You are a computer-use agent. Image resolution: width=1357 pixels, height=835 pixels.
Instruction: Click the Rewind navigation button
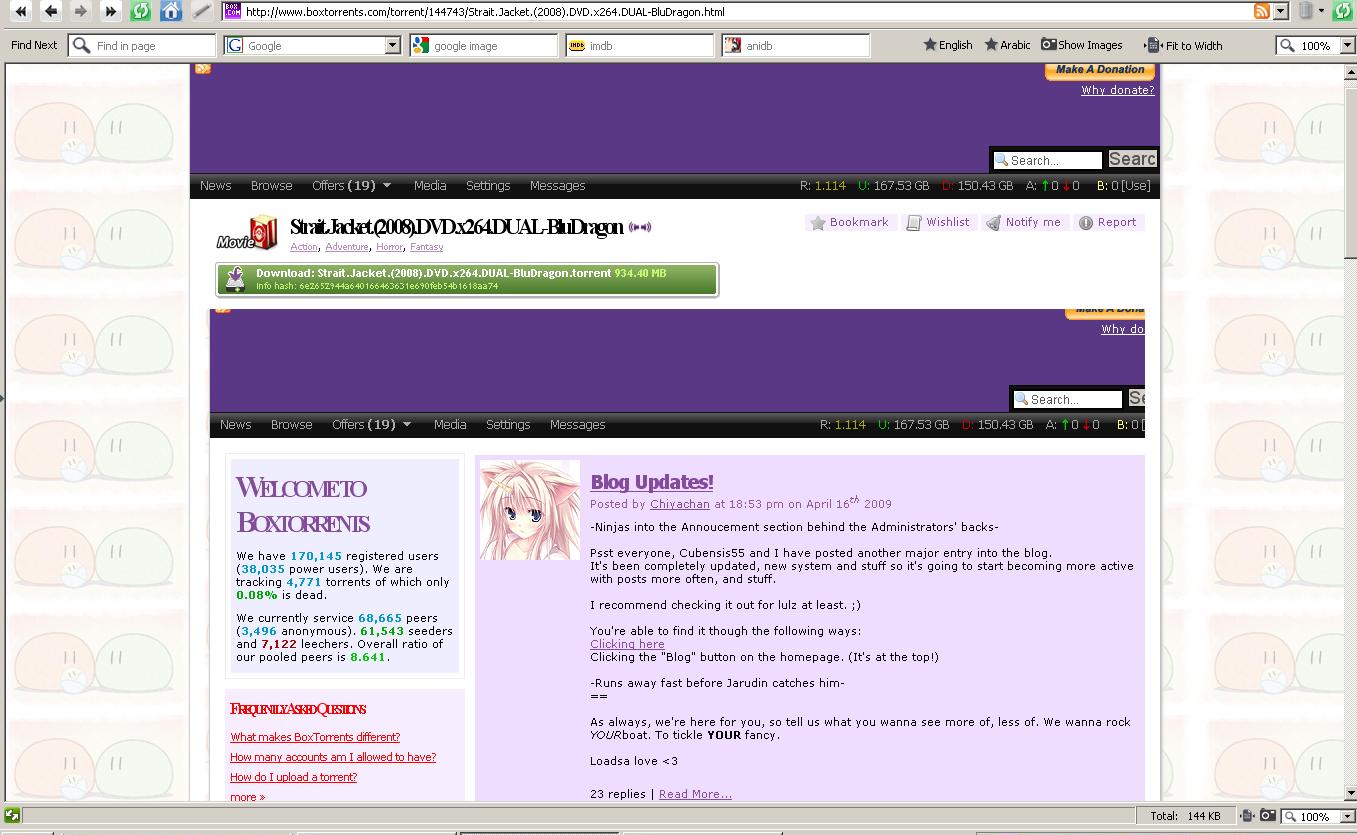(20, 11)
